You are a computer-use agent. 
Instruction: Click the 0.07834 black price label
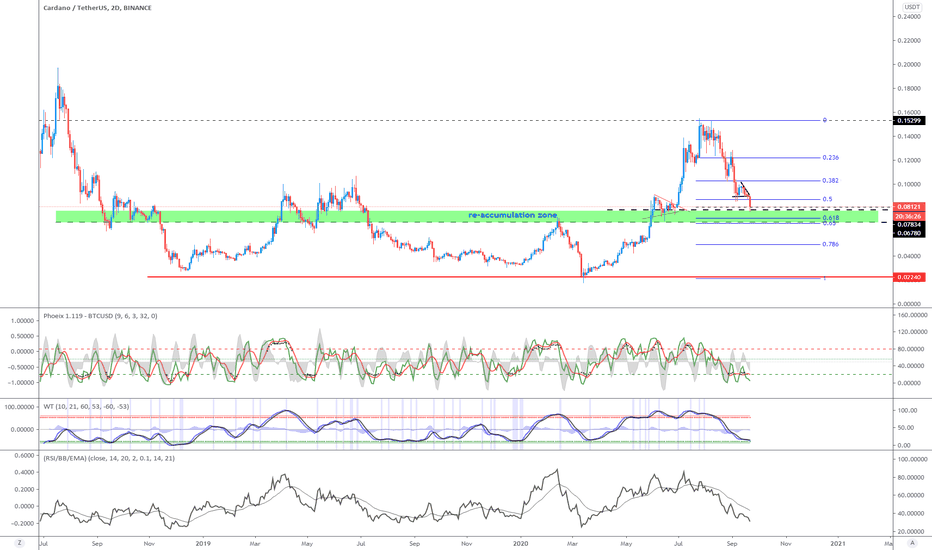[909, 225]
